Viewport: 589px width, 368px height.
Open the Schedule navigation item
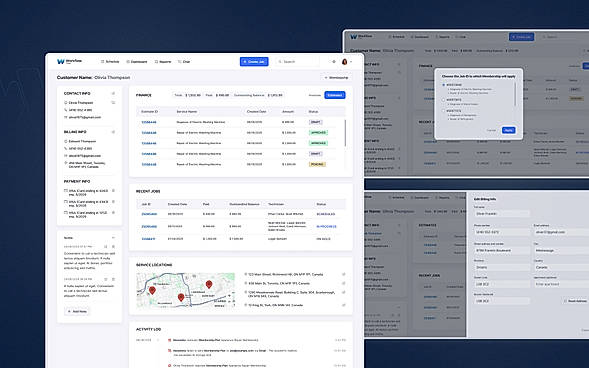[x=110, y=62]
